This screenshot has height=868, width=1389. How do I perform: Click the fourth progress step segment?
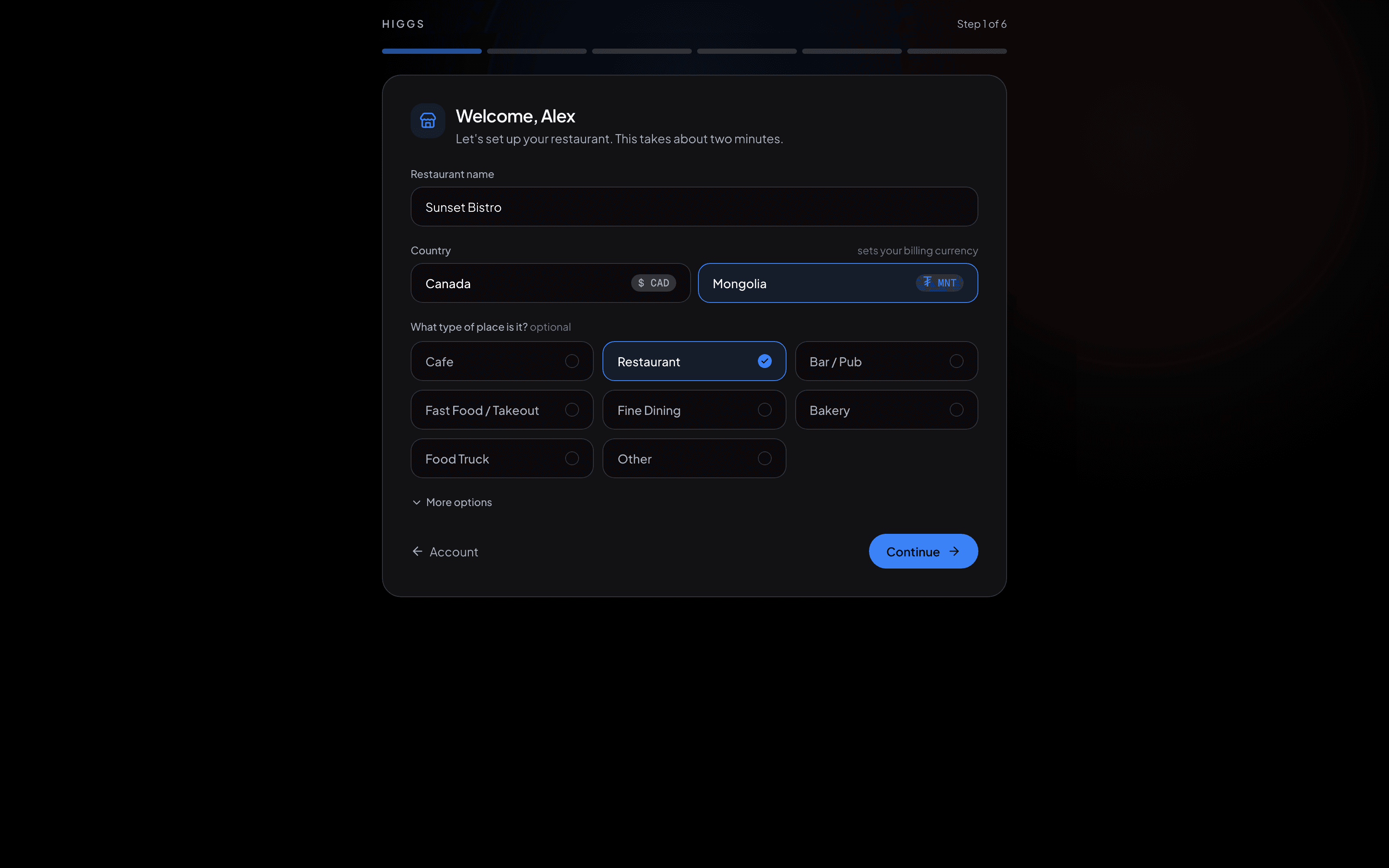tap(747, 51)
